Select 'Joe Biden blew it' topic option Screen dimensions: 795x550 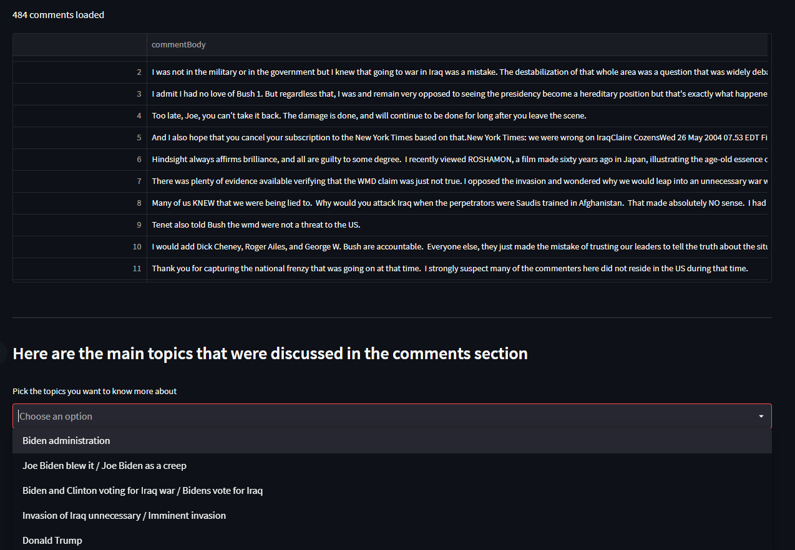click(104, 466)
